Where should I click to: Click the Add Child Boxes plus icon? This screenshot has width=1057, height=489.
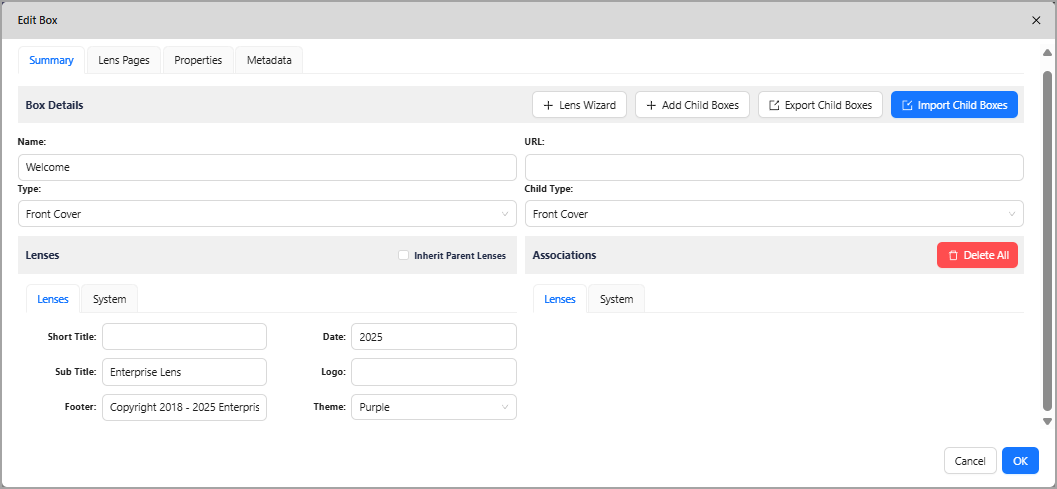(651, 105)
